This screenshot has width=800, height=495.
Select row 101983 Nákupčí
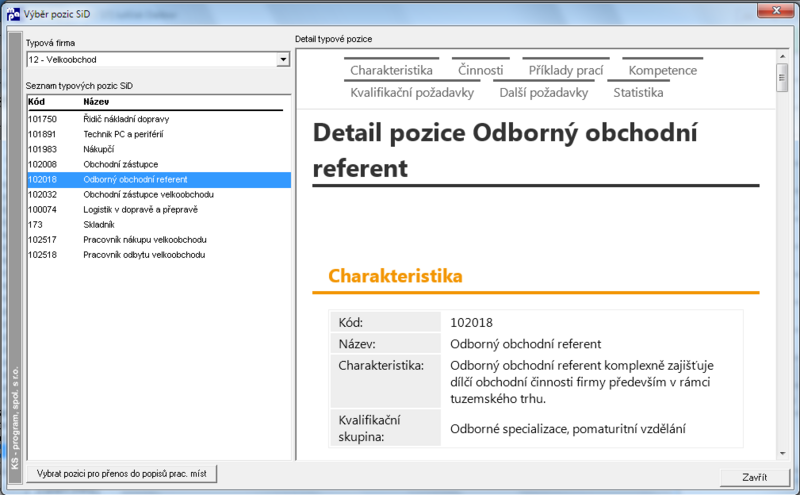(x=159, y=149)
